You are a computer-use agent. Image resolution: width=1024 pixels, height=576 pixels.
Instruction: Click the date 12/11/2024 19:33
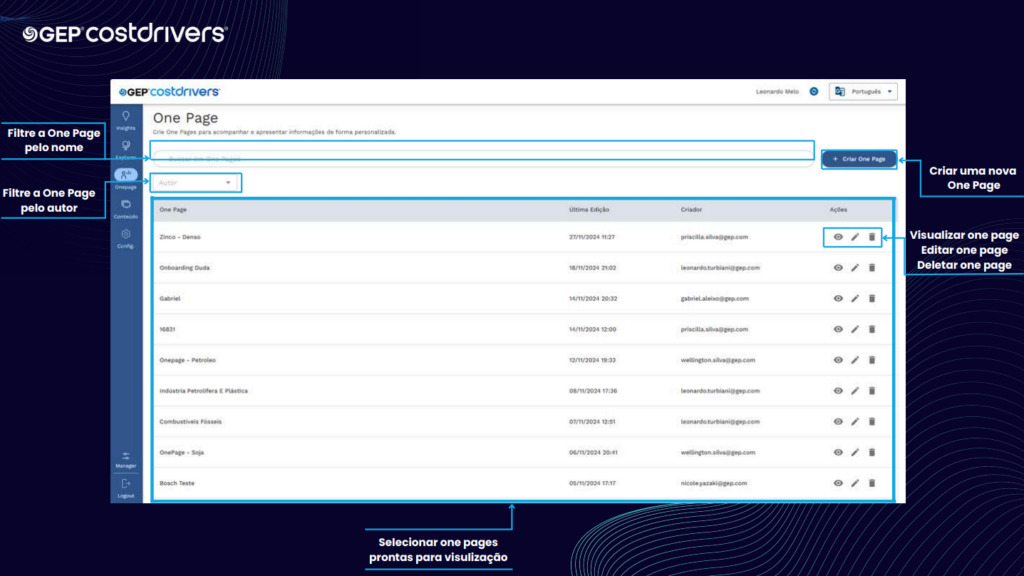[592, 360]
